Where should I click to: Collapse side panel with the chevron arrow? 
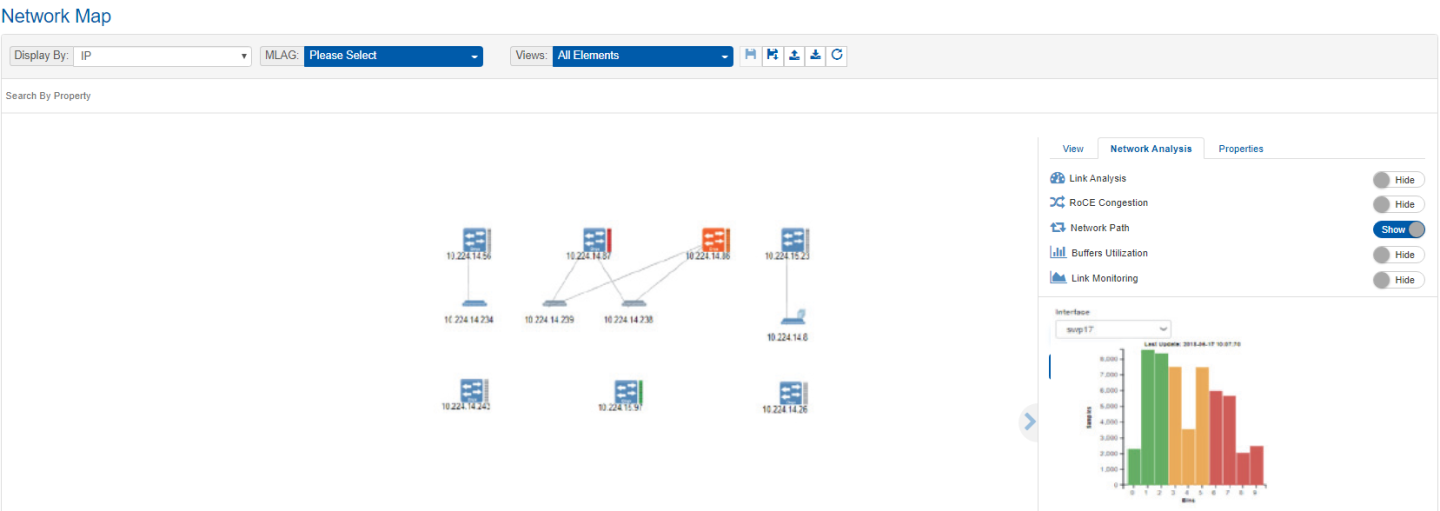1030,422
